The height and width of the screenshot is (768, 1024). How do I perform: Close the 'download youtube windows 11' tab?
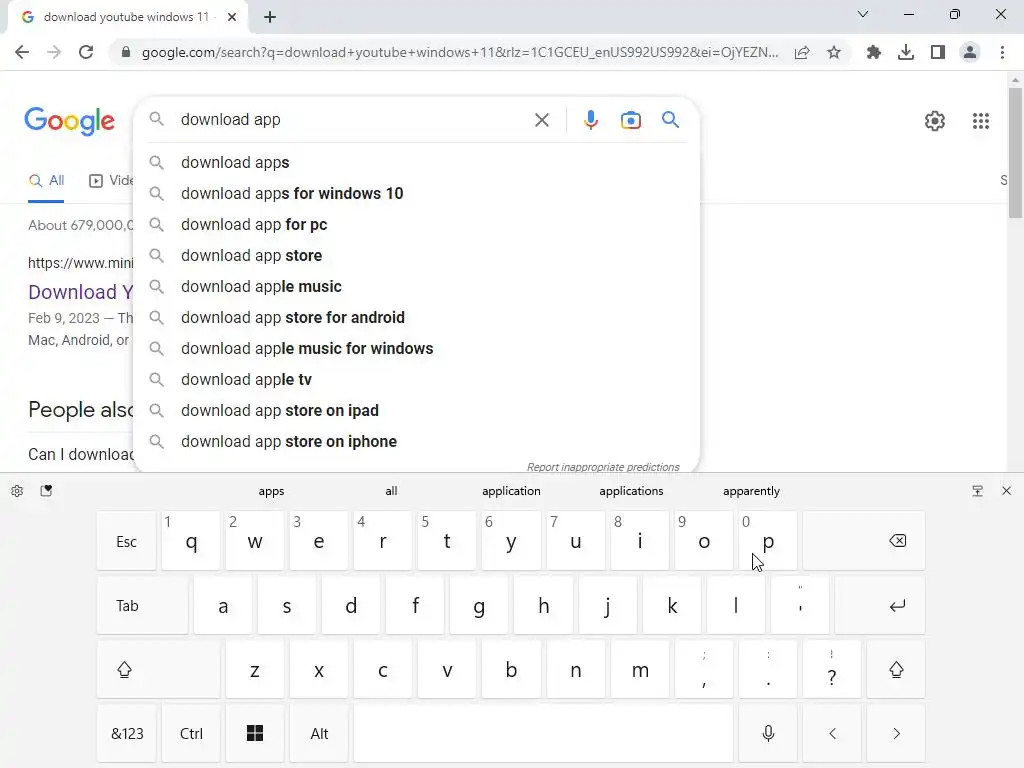coord(232,17)
